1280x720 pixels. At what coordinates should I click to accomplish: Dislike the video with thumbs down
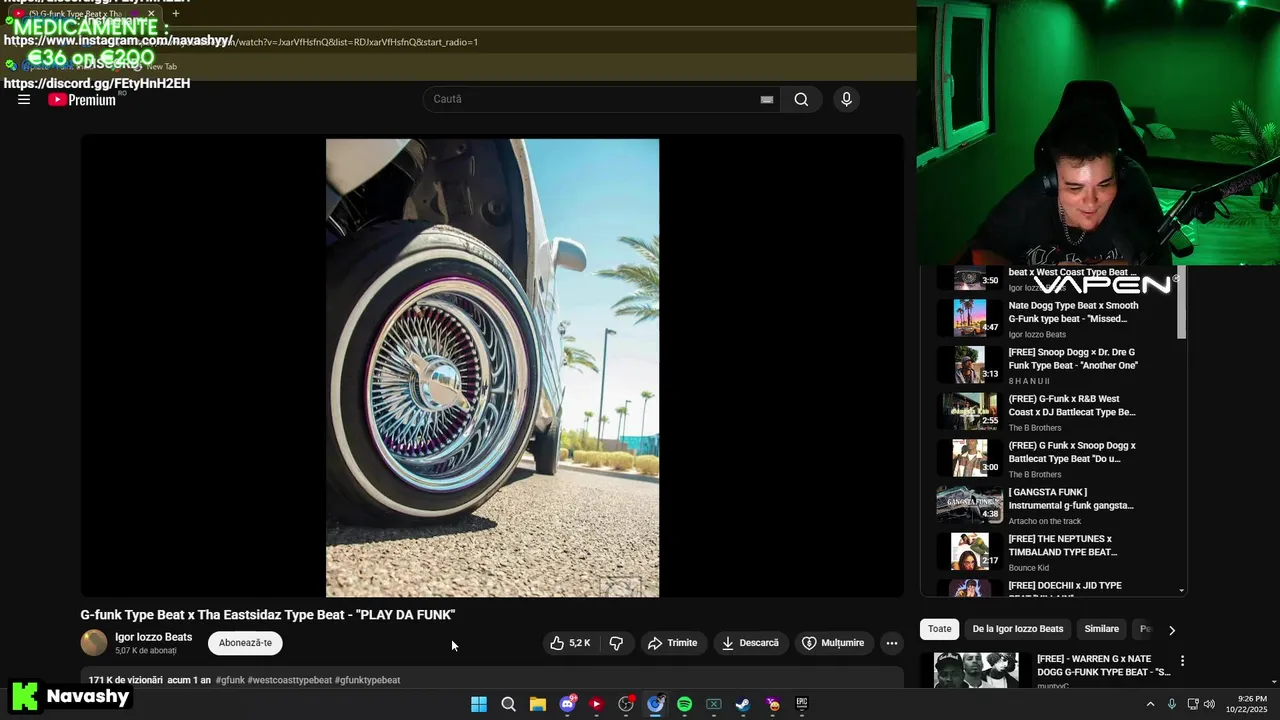click(x=616, y=643)
